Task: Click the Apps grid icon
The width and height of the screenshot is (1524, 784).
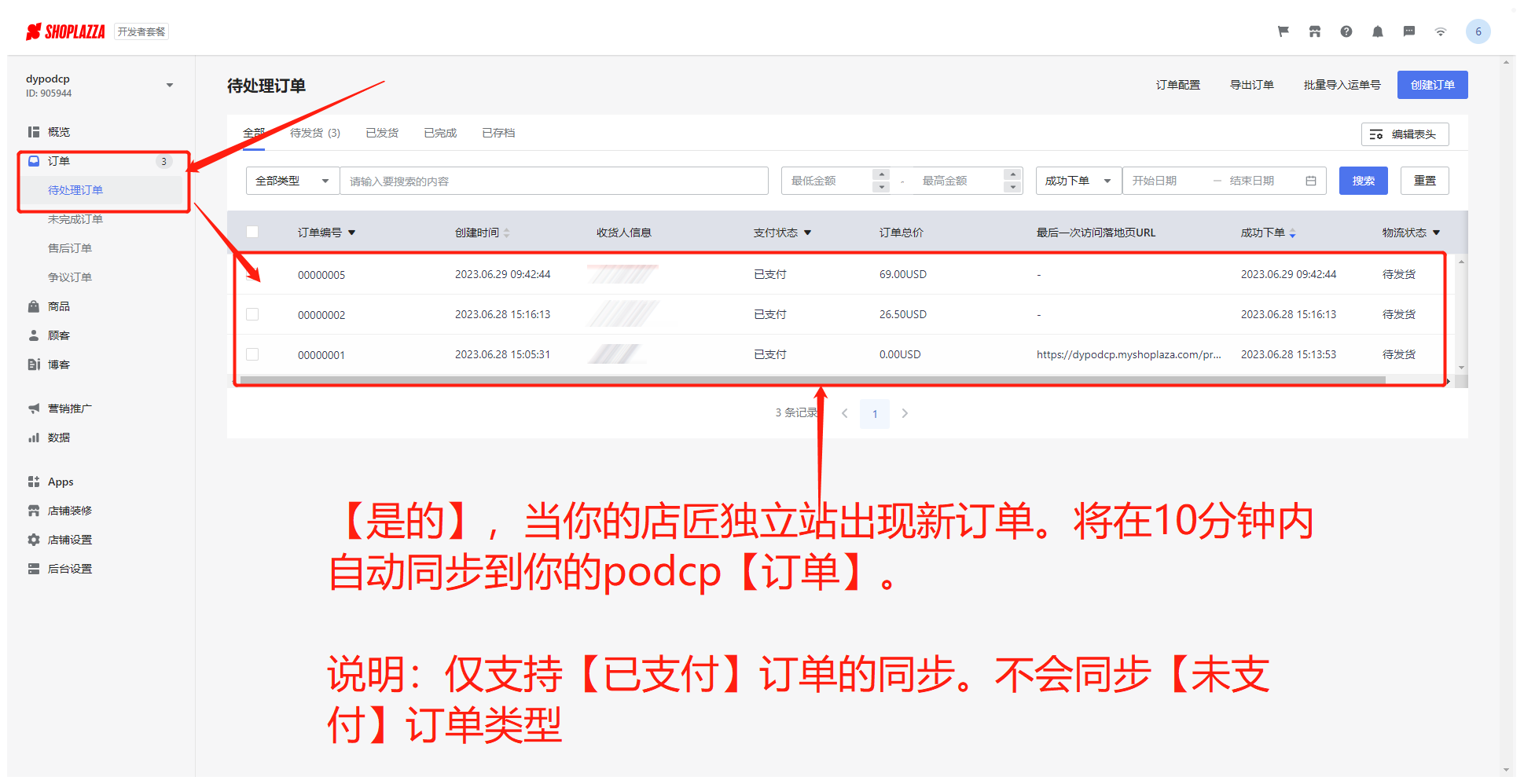Action: pos(34,482)
